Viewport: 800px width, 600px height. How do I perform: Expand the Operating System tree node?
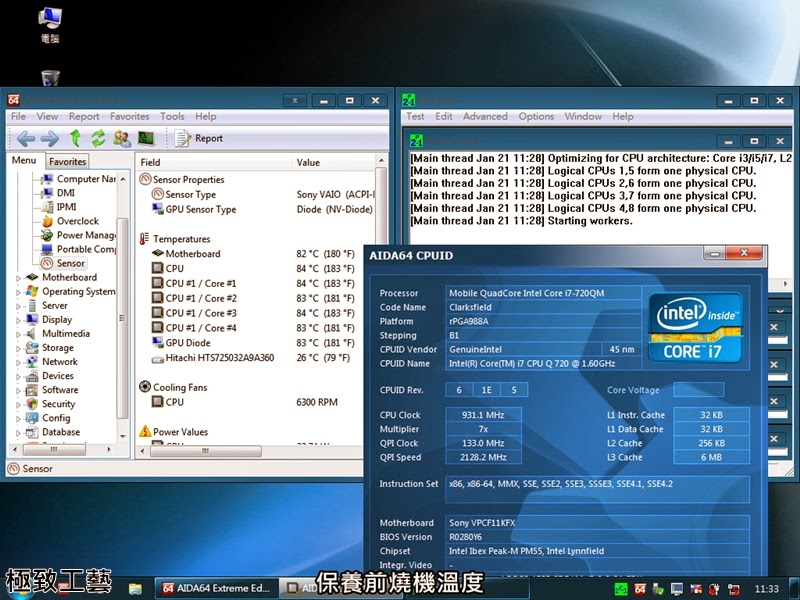pyautogui.click(x=18, y=292)
